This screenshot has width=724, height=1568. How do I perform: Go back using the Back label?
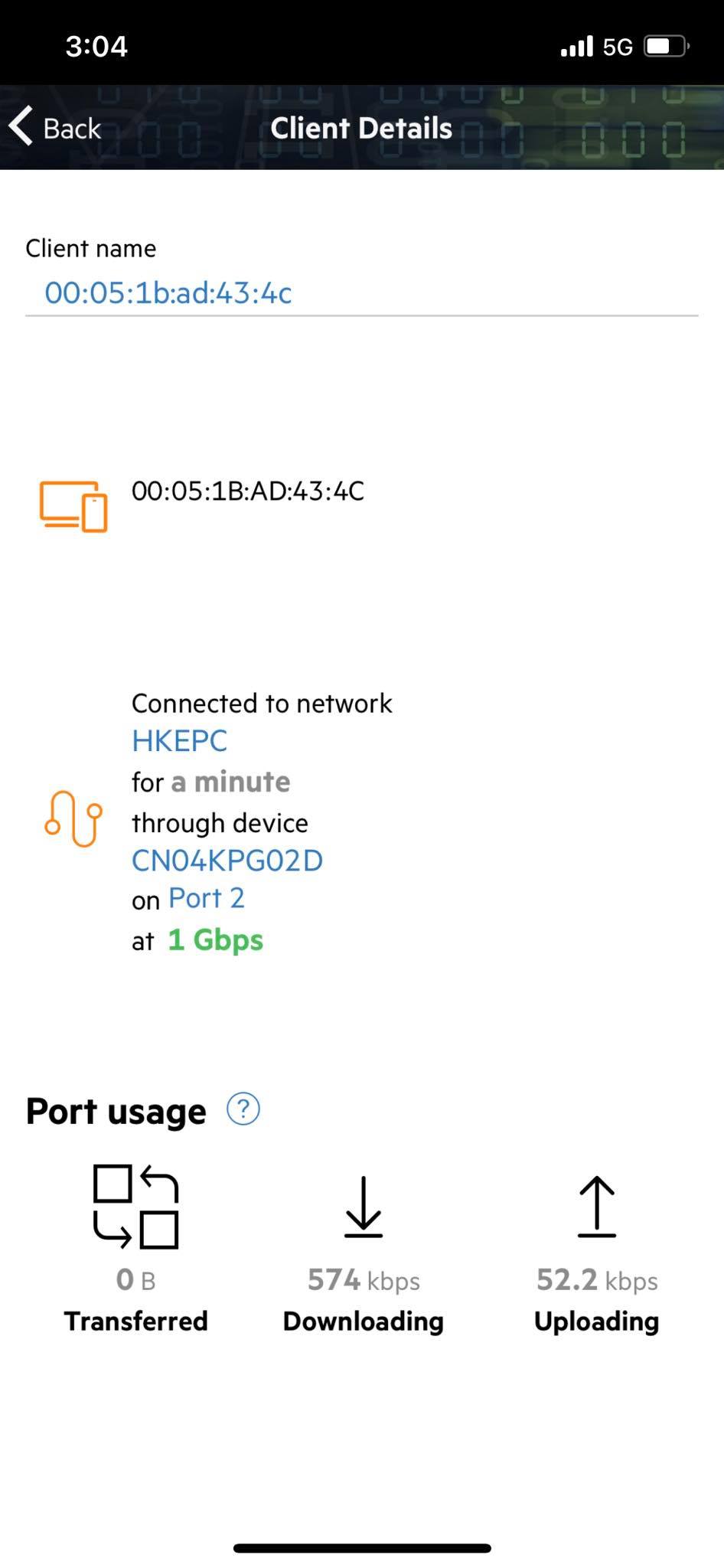click(x=72, y=129)
